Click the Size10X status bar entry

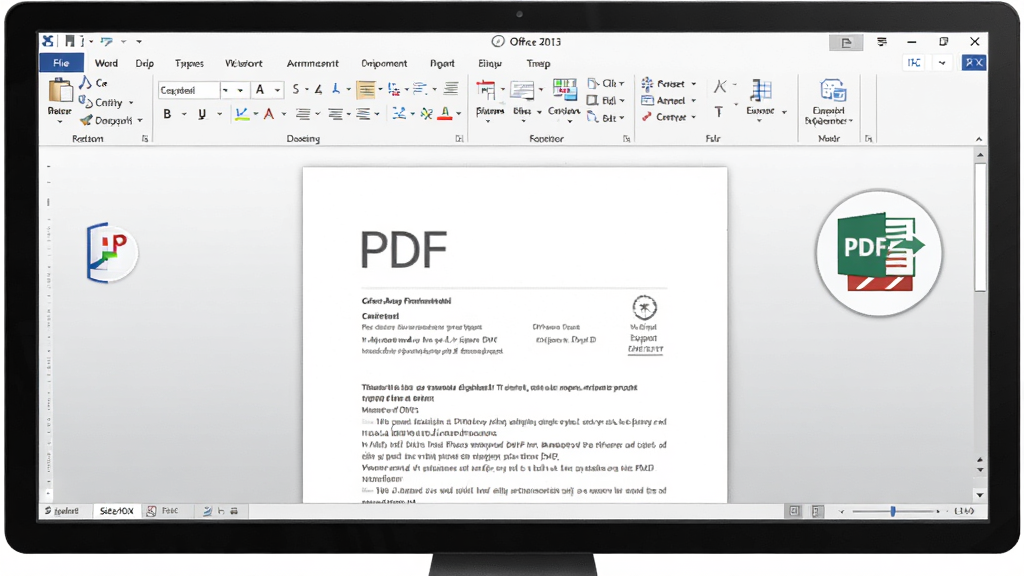[x=116, y=511]
